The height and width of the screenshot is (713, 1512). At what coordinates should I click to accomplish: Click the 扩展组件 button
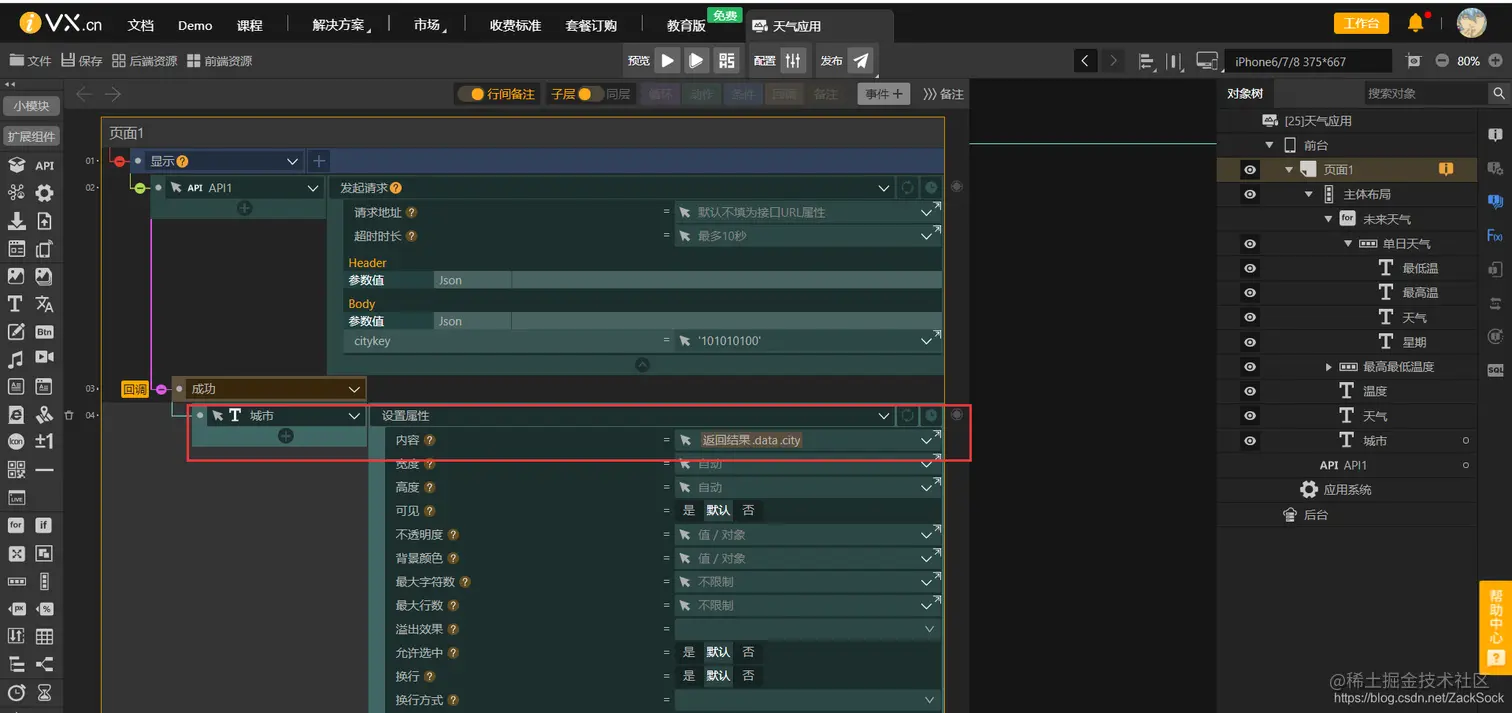[31, 136]
